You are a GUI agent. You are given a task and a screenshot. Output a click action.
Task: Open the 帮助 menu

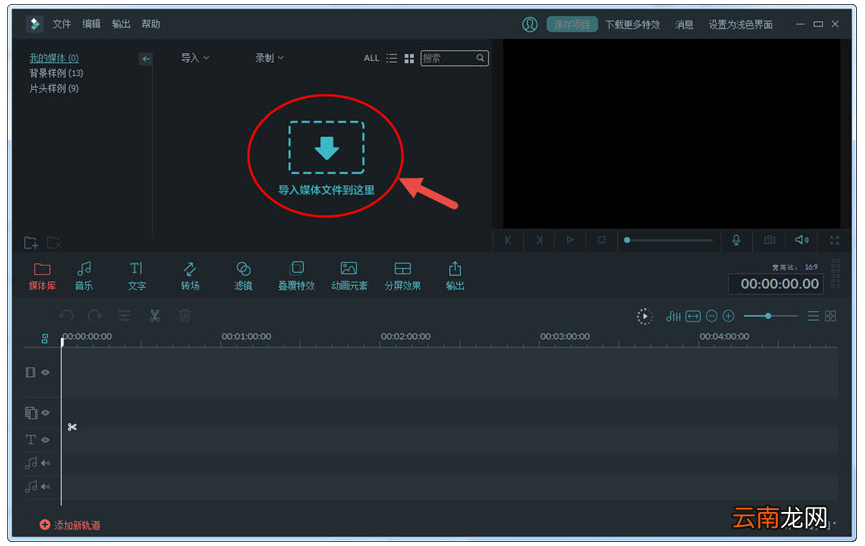(x=151, y=24)
